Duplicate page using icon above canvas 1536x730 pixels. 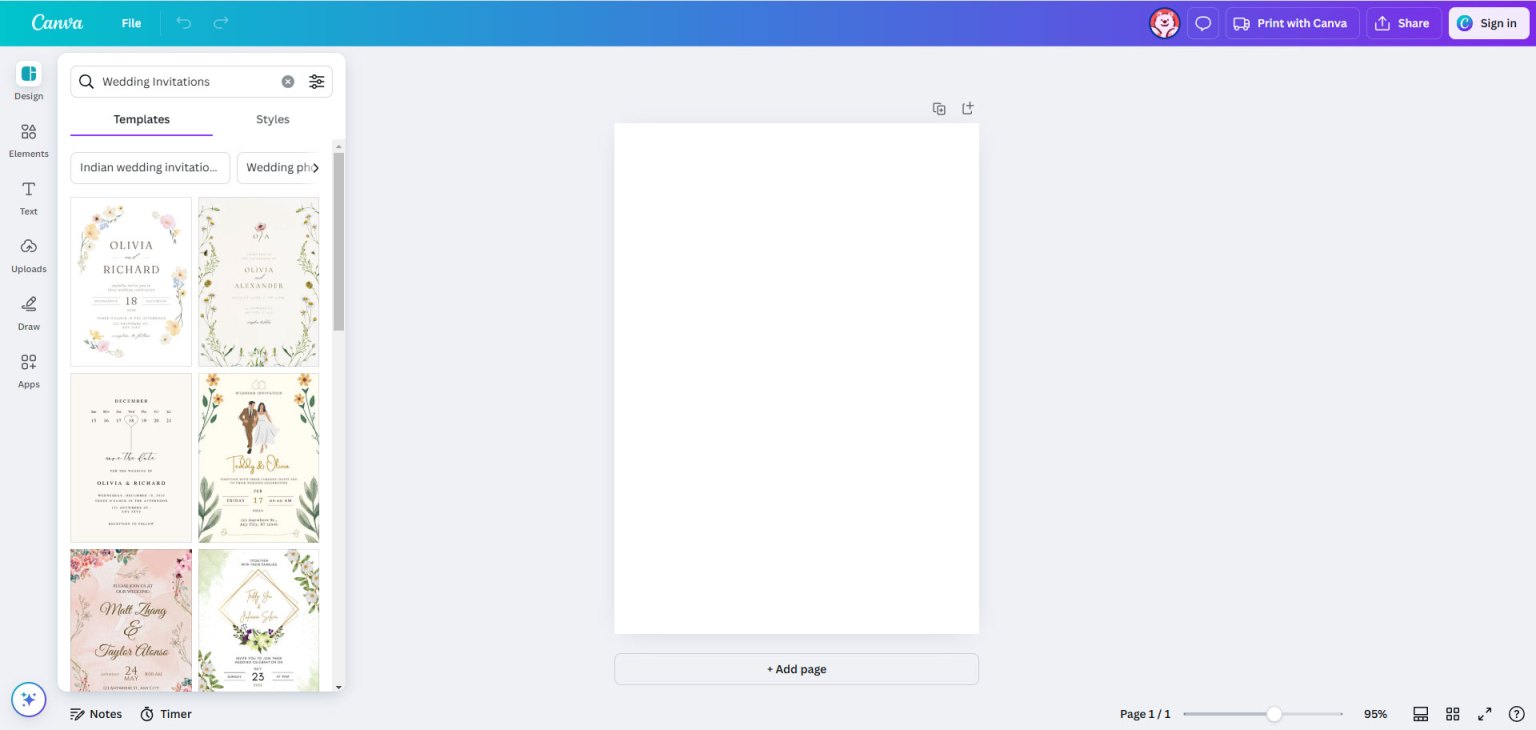click(x=939, y=108)
